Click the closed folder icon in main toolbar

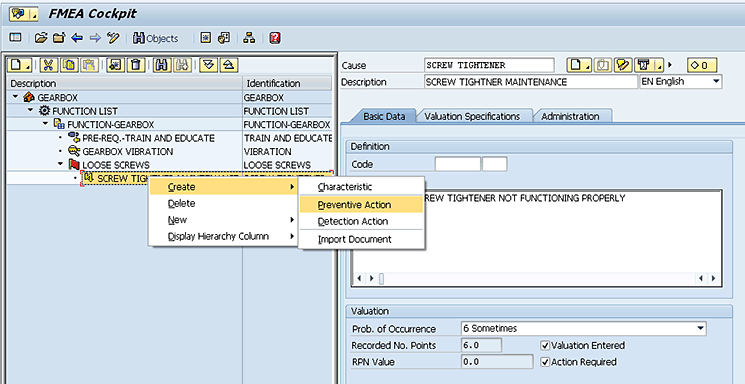point(59,38)
